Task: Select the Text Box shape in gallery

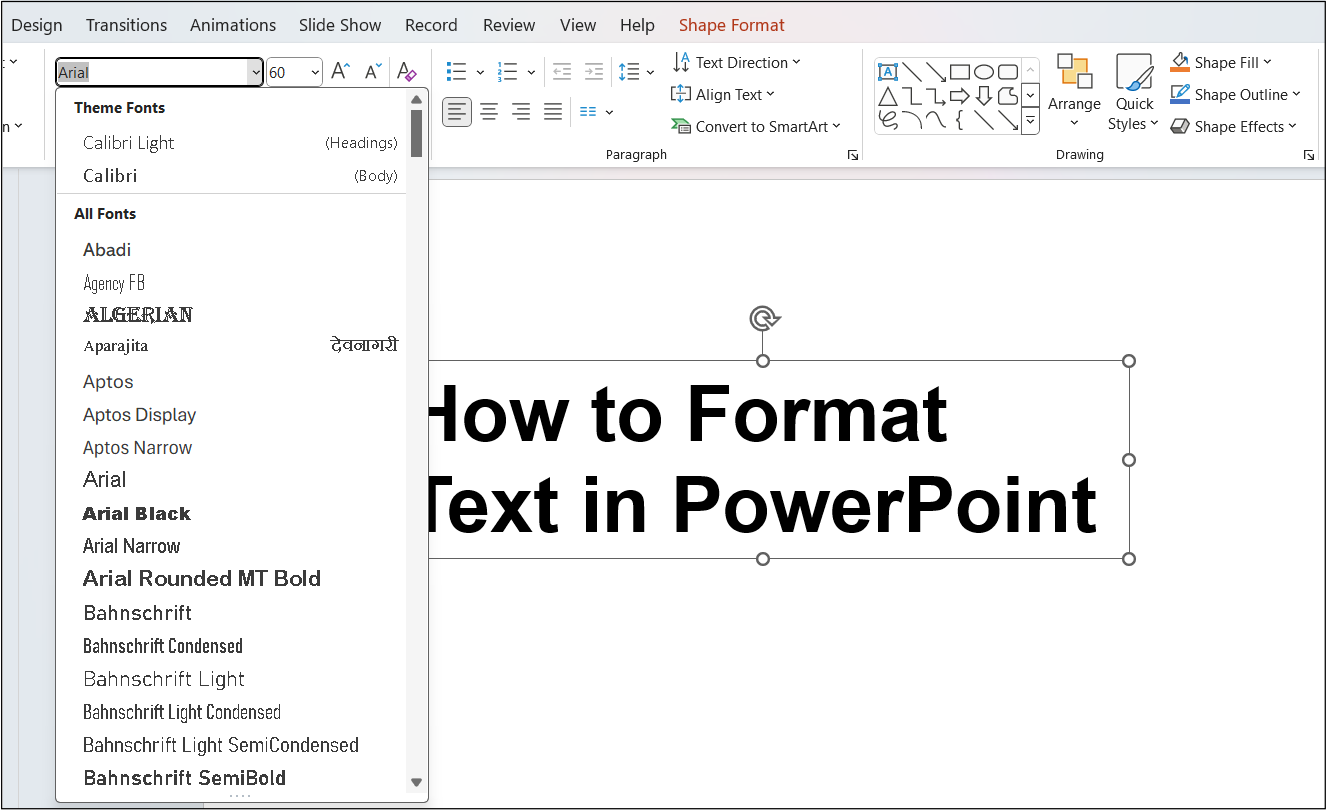Action: (888, 72)
